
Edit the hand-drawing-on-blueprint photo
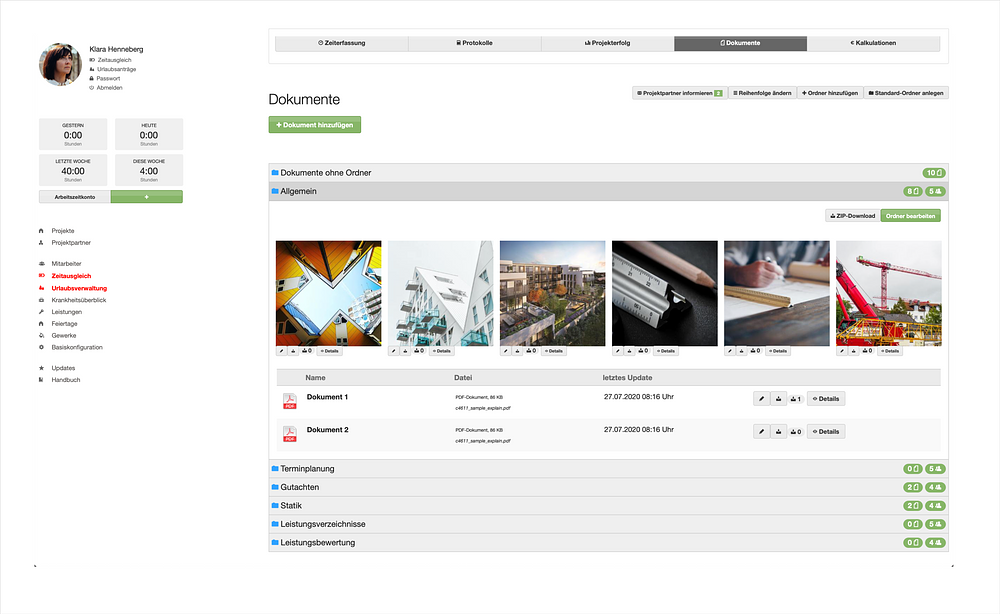pos(730,351)
